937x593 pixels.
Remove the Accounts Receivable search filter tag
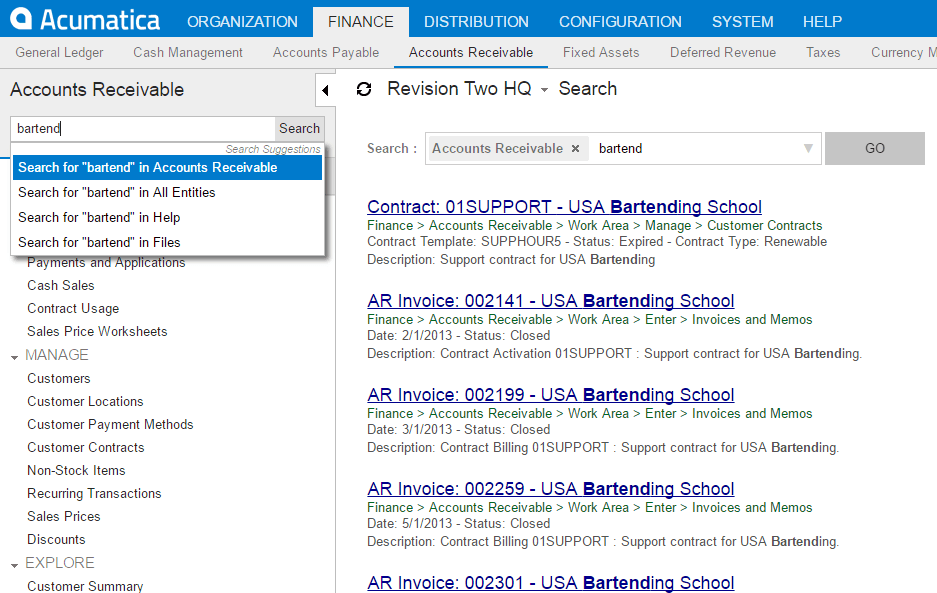(x=575, y=148)
